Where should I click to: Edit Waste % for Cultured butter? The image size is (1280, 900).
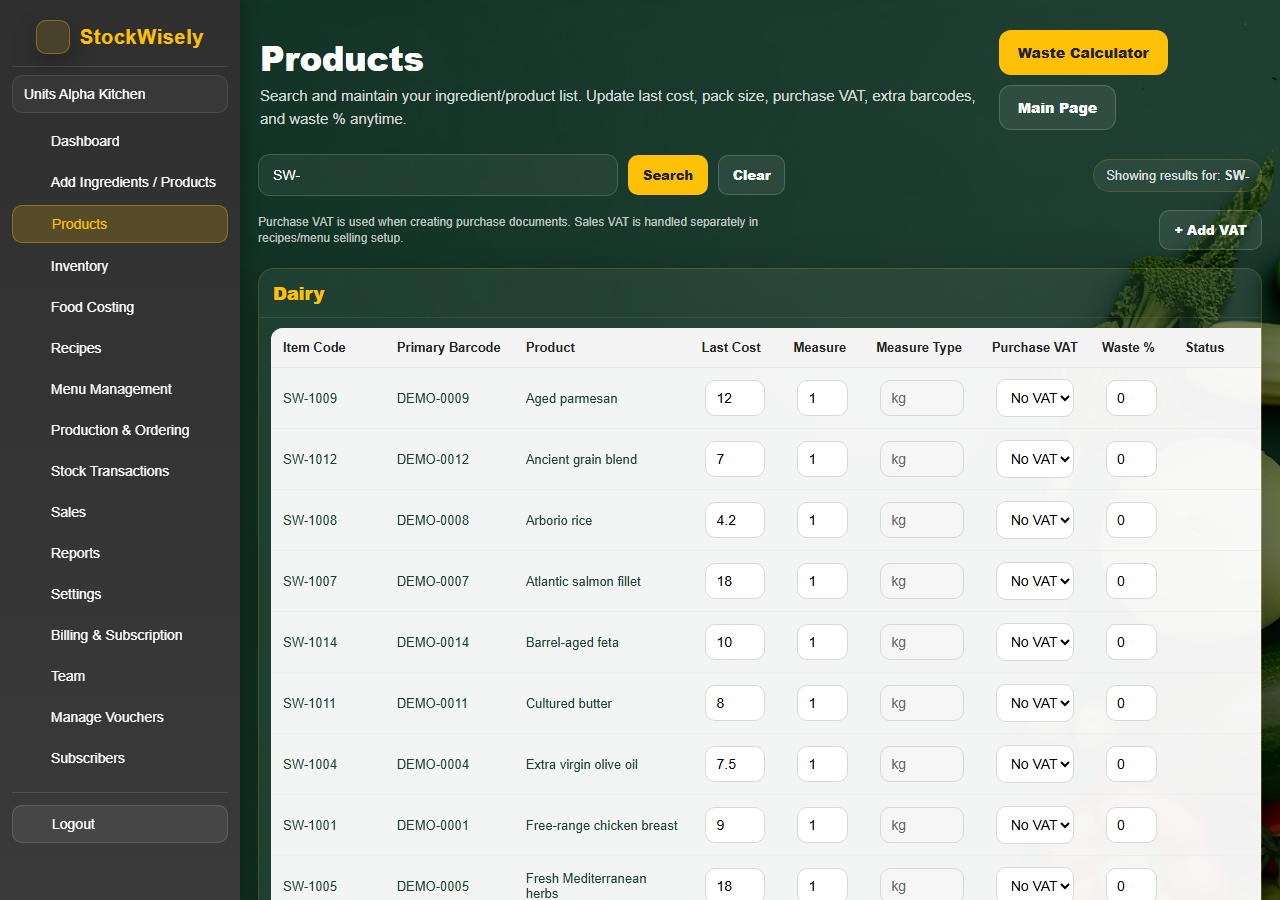click(x=1131, y=703)
